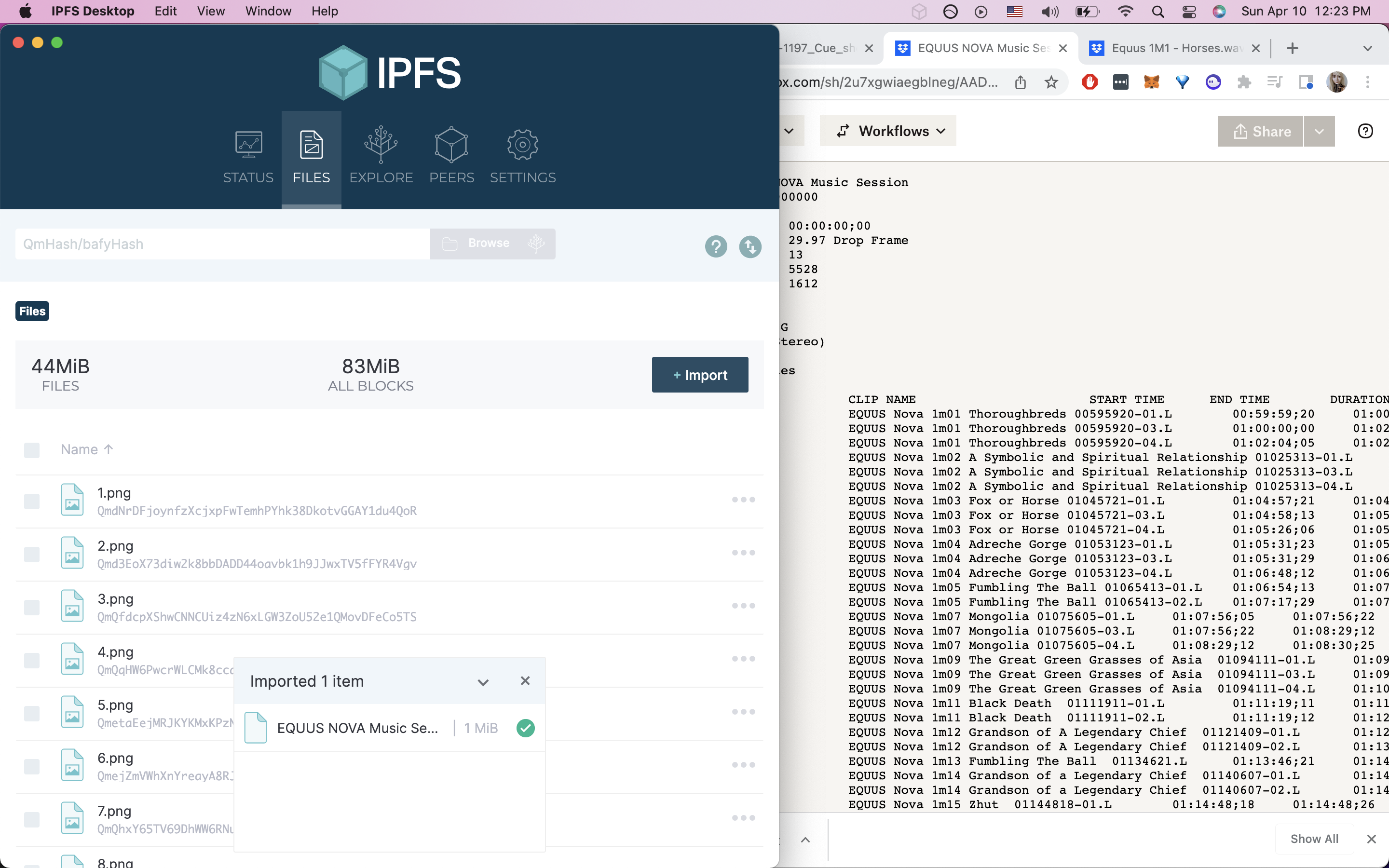Viewport: 1389px width, 868px height.
Task: Select the 1.png checkbox
Action: pos(31,501)
